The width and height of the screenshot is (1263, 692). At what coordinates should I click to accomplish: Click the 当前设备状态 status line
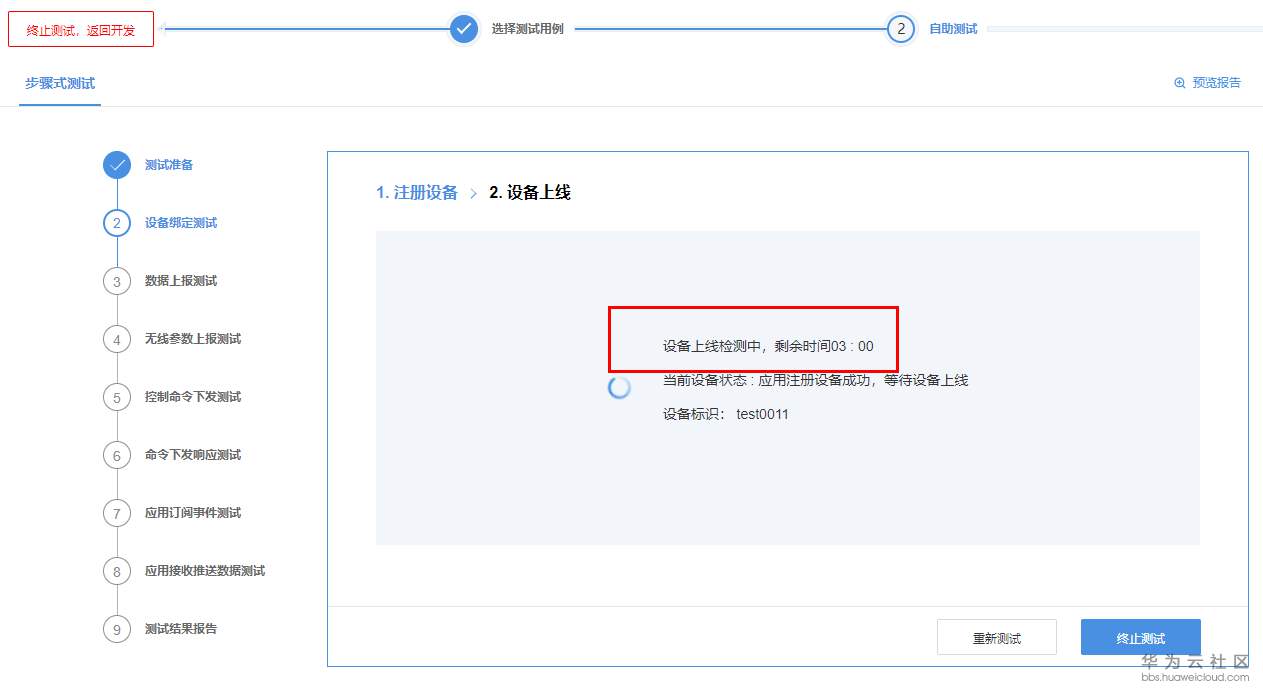click(815, 380)
